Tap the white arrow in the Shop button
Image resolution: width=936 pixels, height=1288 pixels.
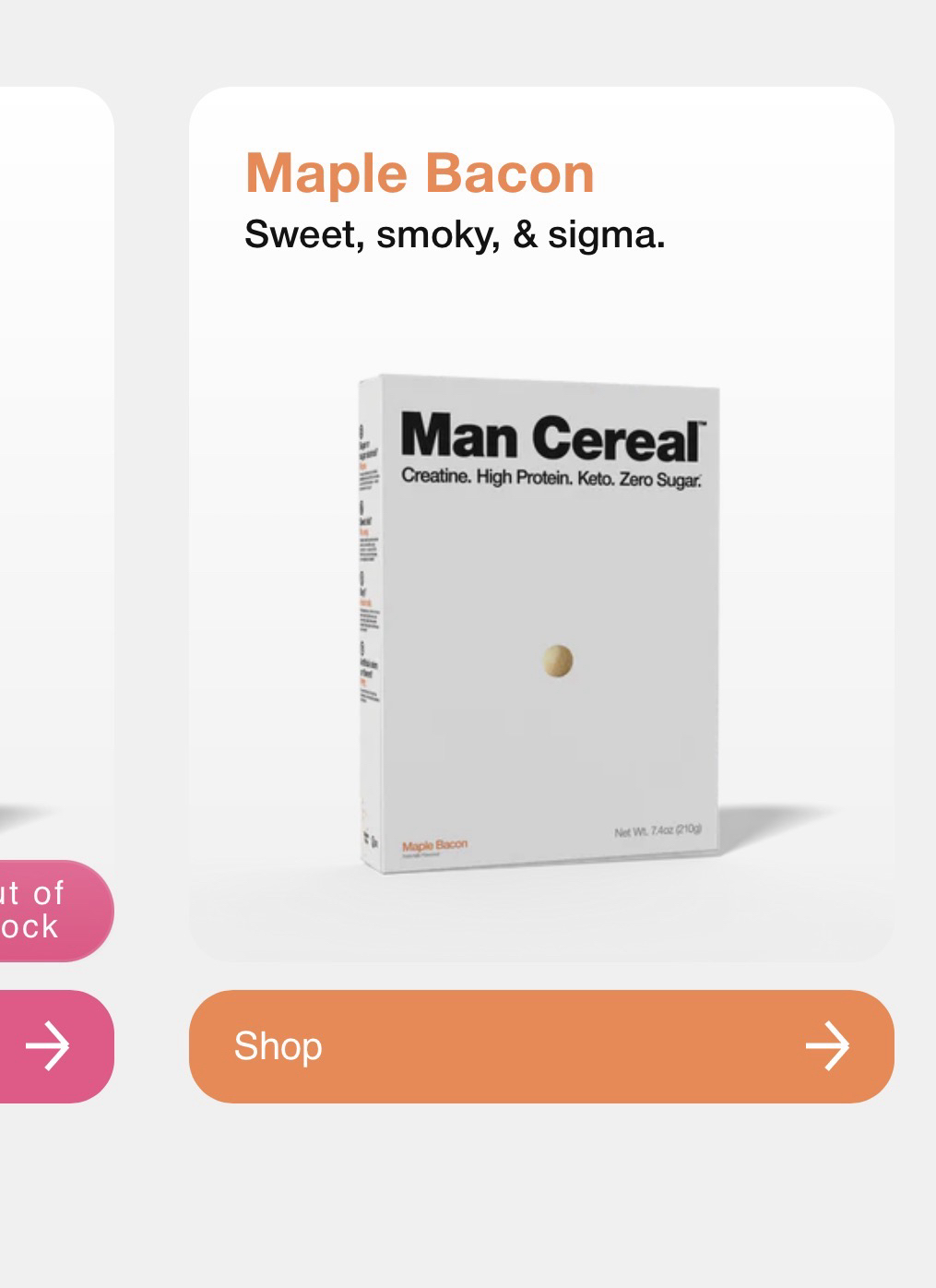827,1046
